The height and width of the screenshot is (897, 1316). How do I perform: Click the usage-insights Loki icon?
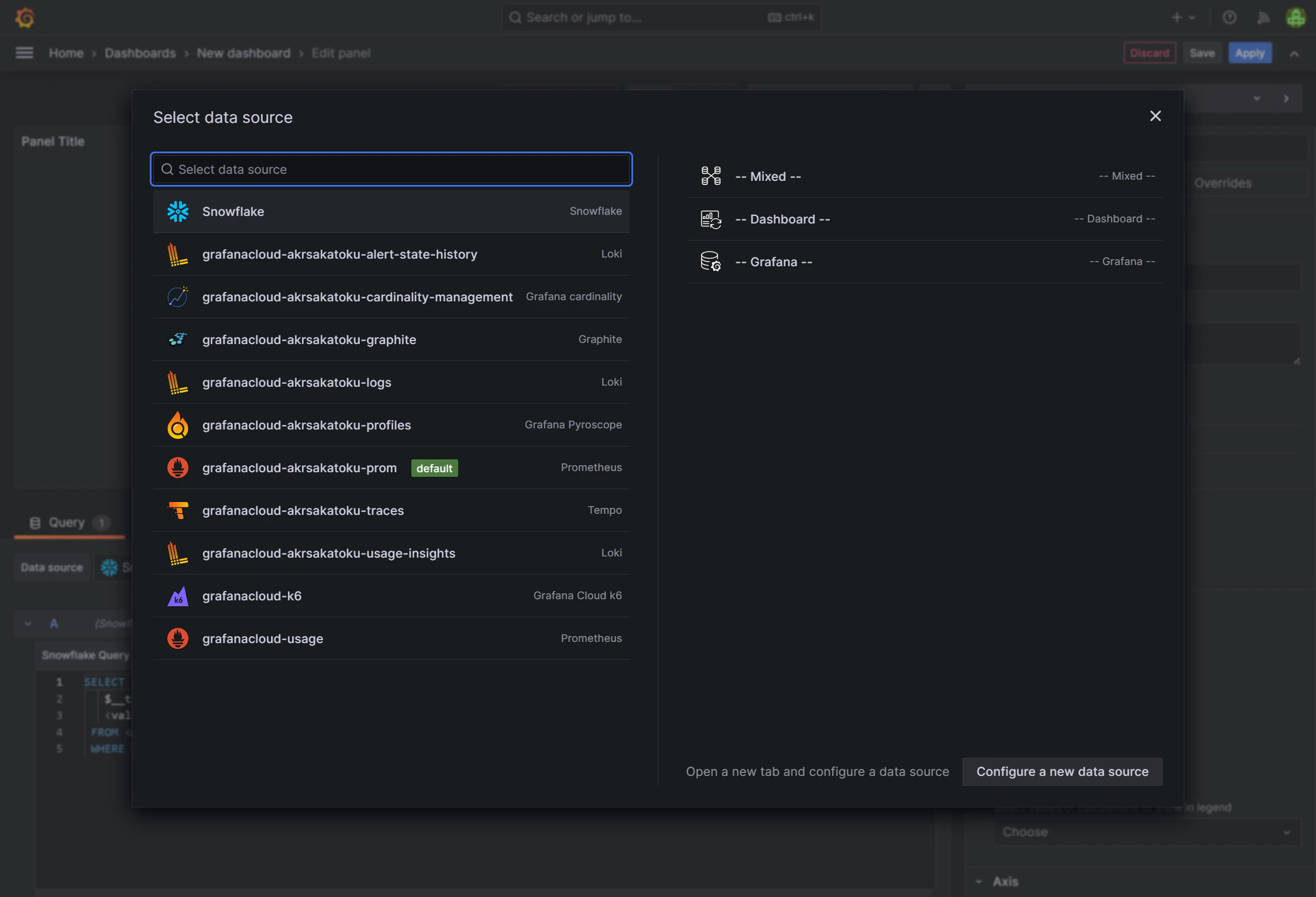178,553
